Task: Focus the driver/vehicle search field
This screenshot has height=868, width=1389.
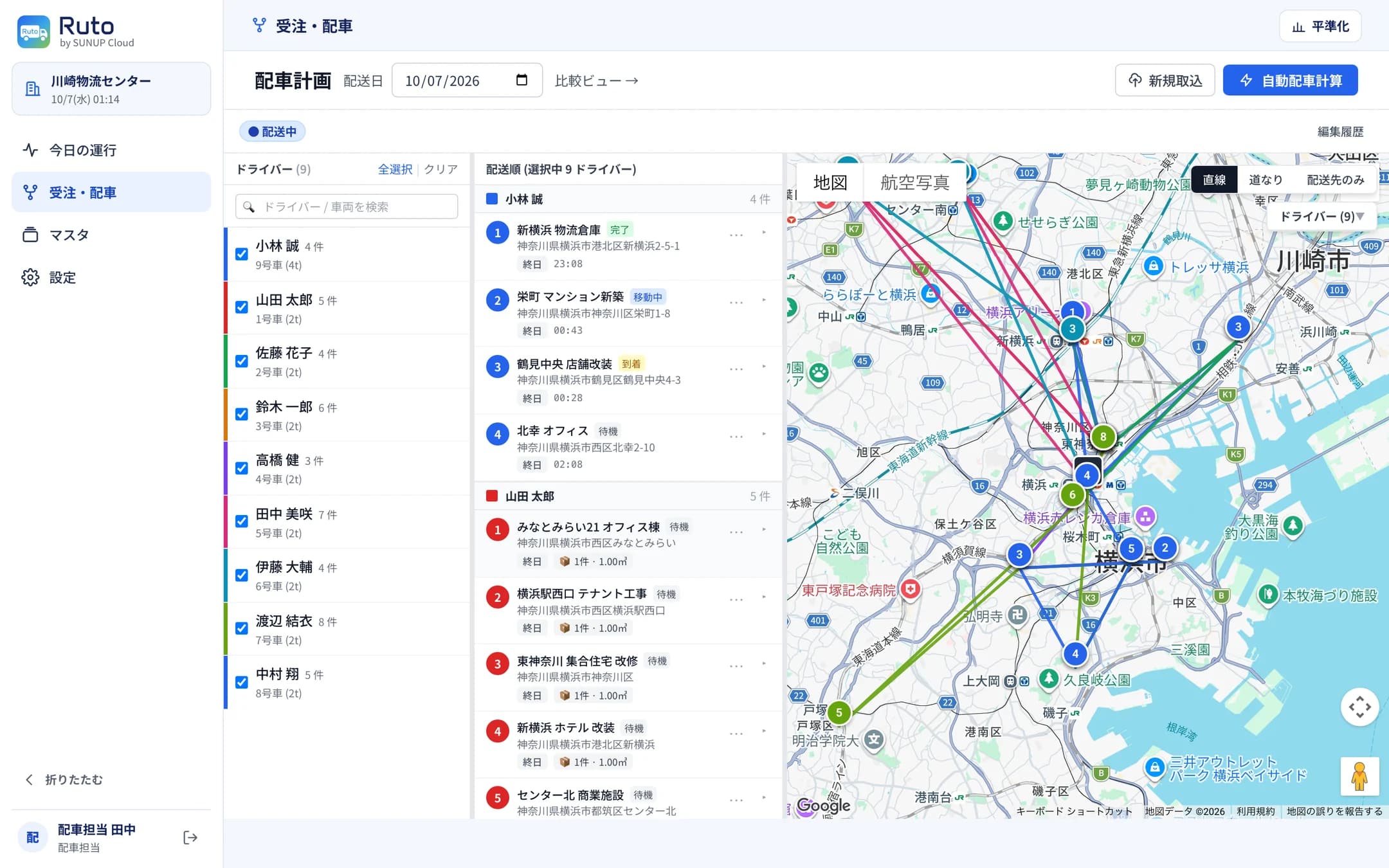Action: click(347, 206)
